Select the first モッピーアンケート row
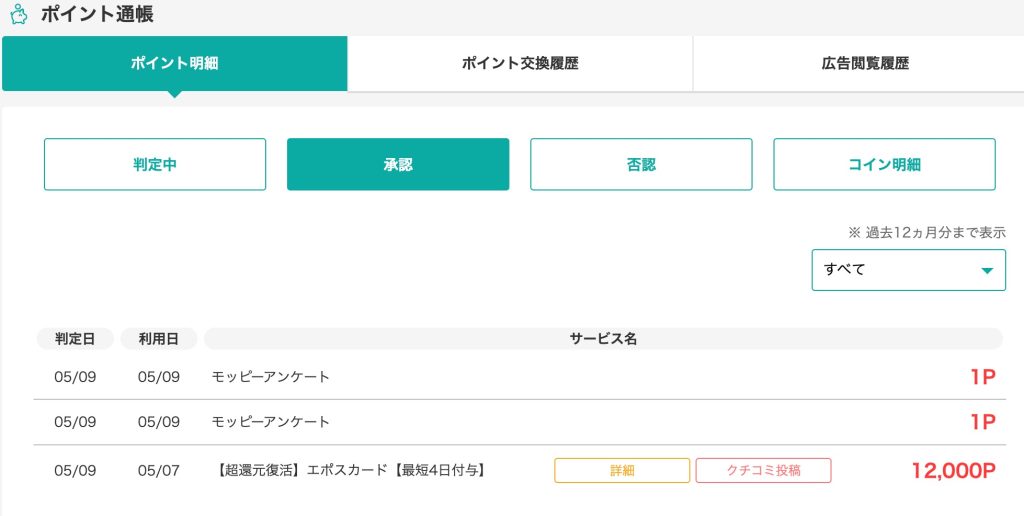The image size is (1024, 516). click(x=271, y=377)
